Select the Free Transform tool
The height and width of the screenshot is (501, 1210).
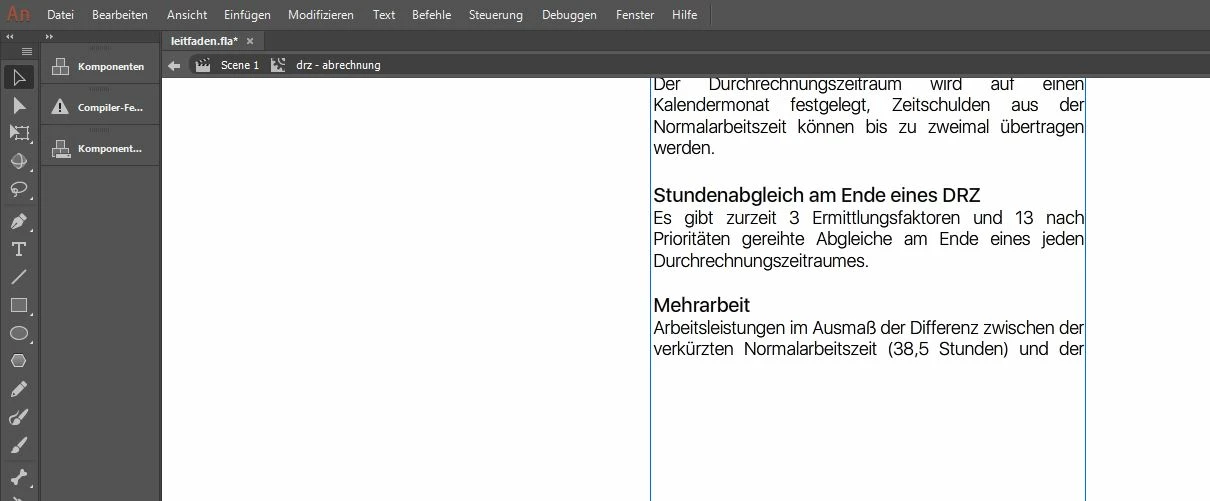tap(19, 133)
